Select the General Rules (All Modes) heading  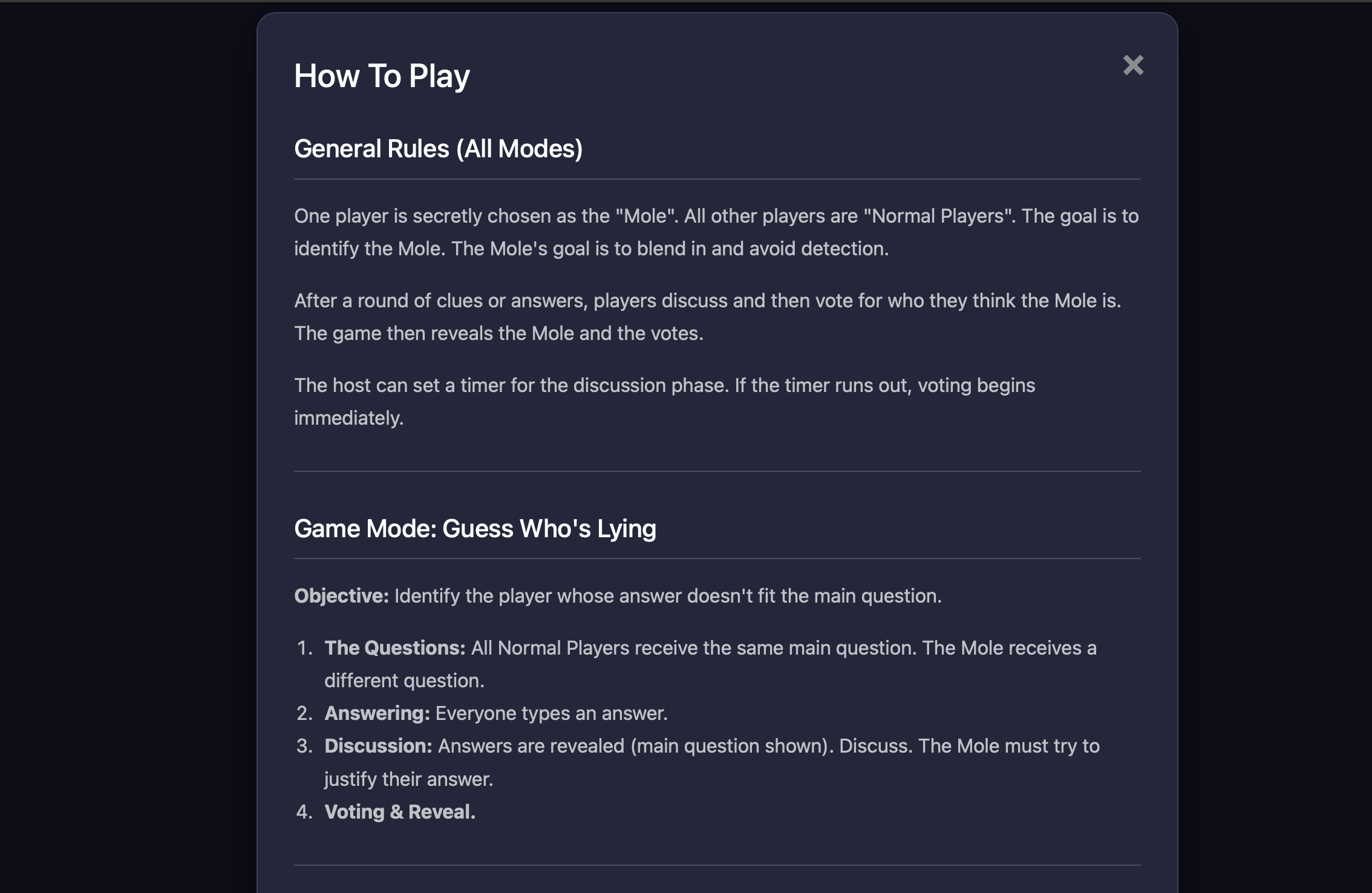tap(438, 149)
